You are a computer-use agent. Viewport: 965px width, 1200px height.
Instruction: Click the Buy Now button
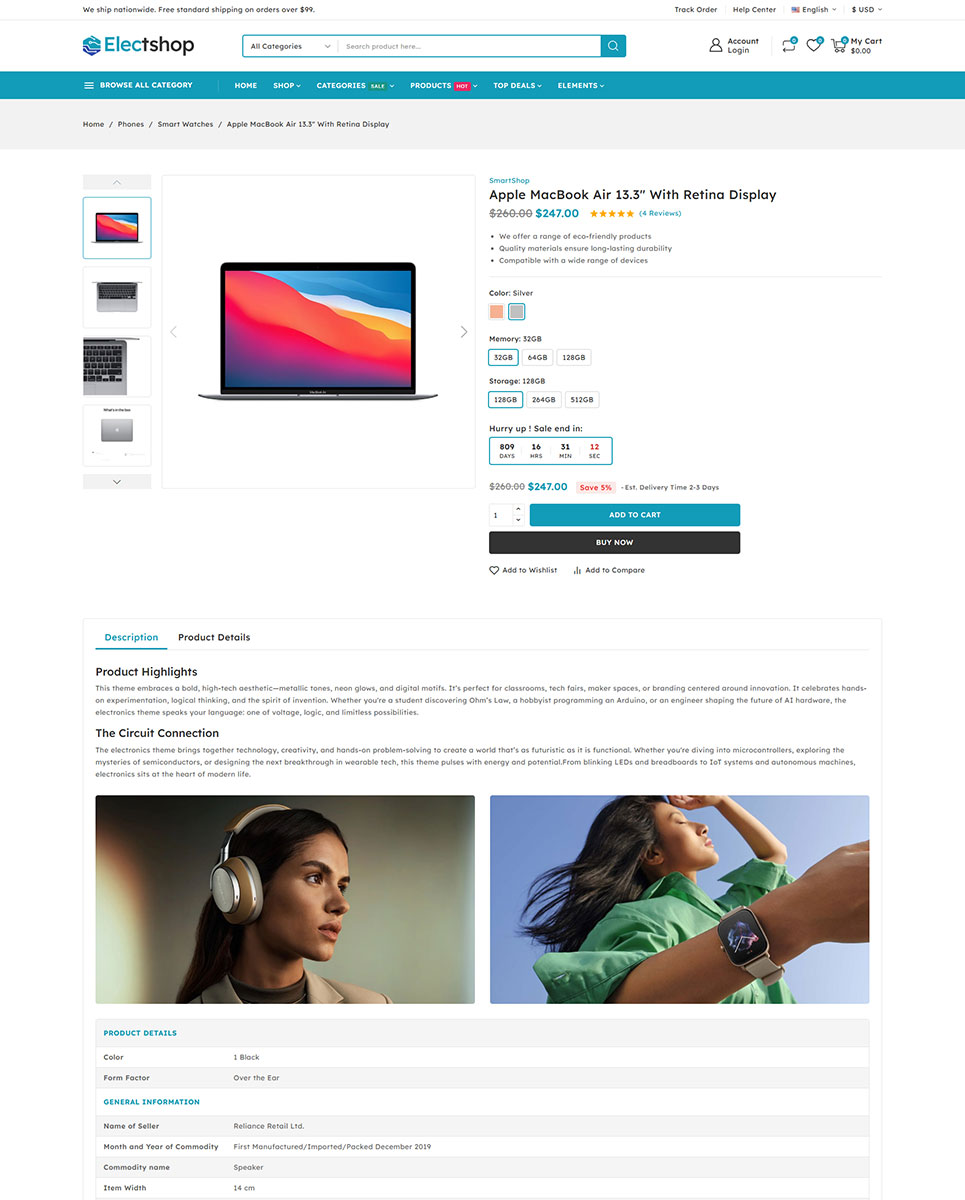click(614, 542)
